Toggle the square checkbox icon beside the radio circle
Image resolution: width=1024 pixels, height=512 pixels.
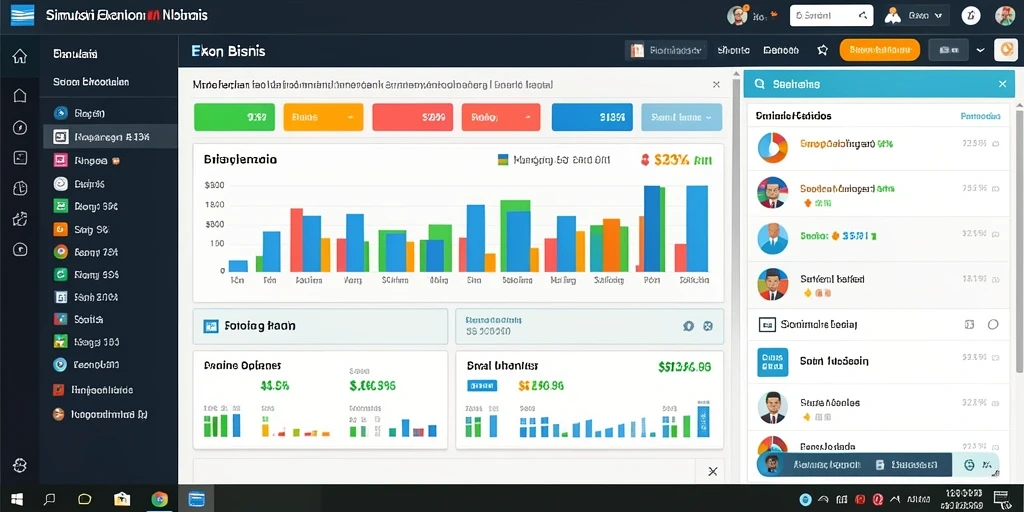969,325
